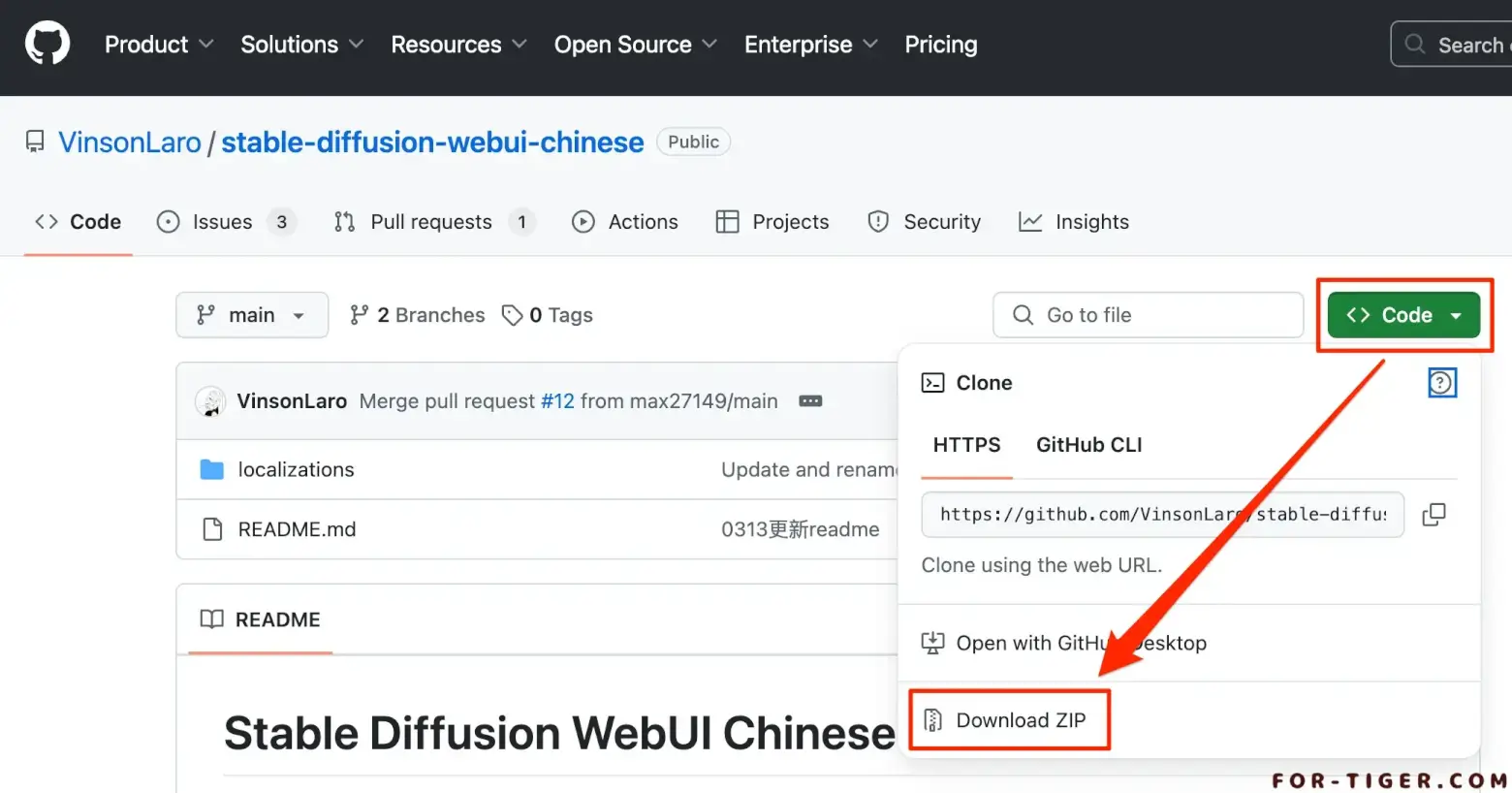Screen dimensions: 1512x793
Task: Open the localizations folder
Action: coord(297,470)
